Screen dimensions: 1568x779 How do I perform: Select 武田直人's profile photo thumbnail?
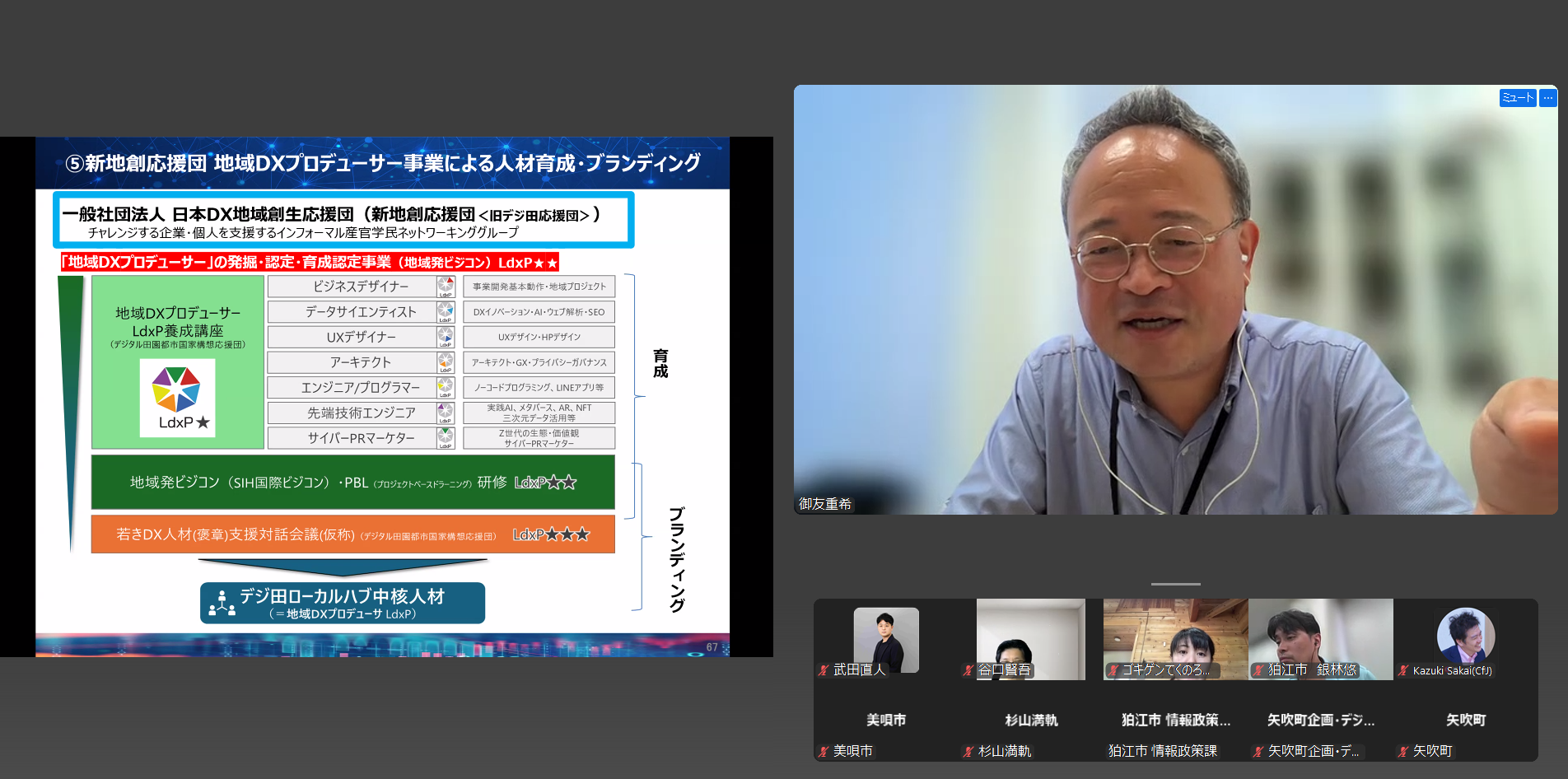pyautogui.click(x=886, y=639)
